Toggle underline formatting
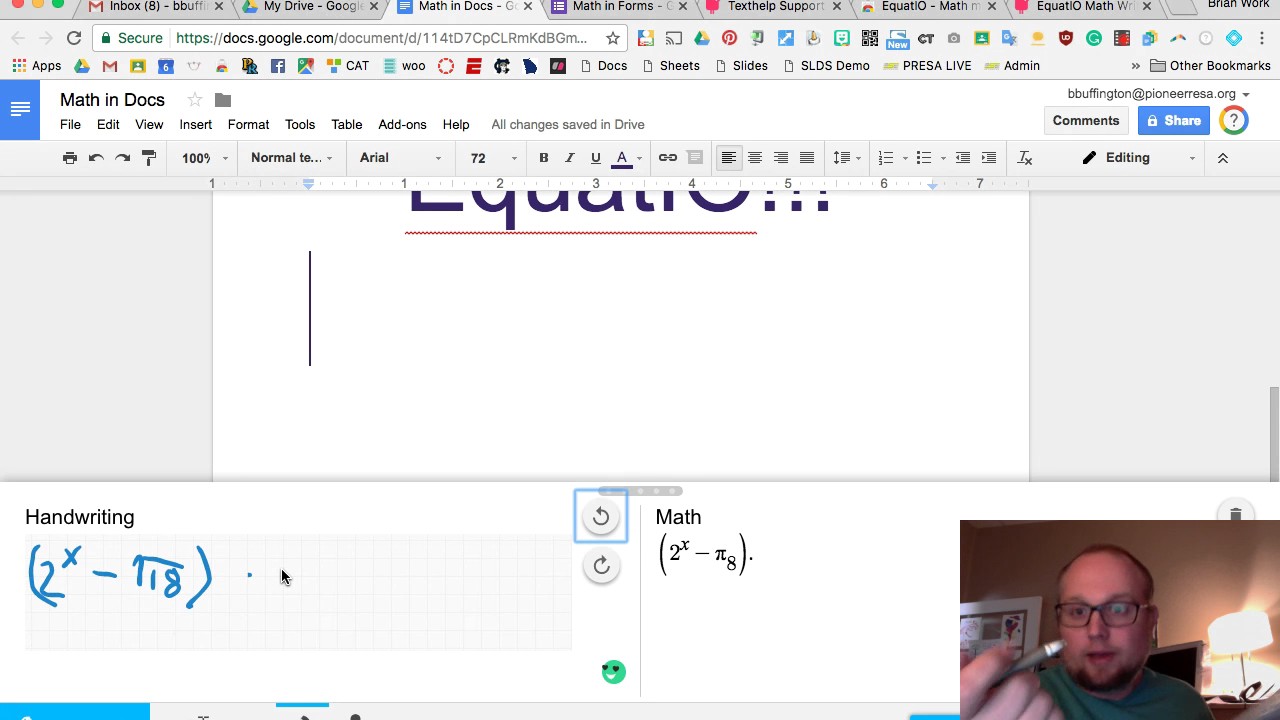This screenshot has width=1280, height=720. [595, 158]
